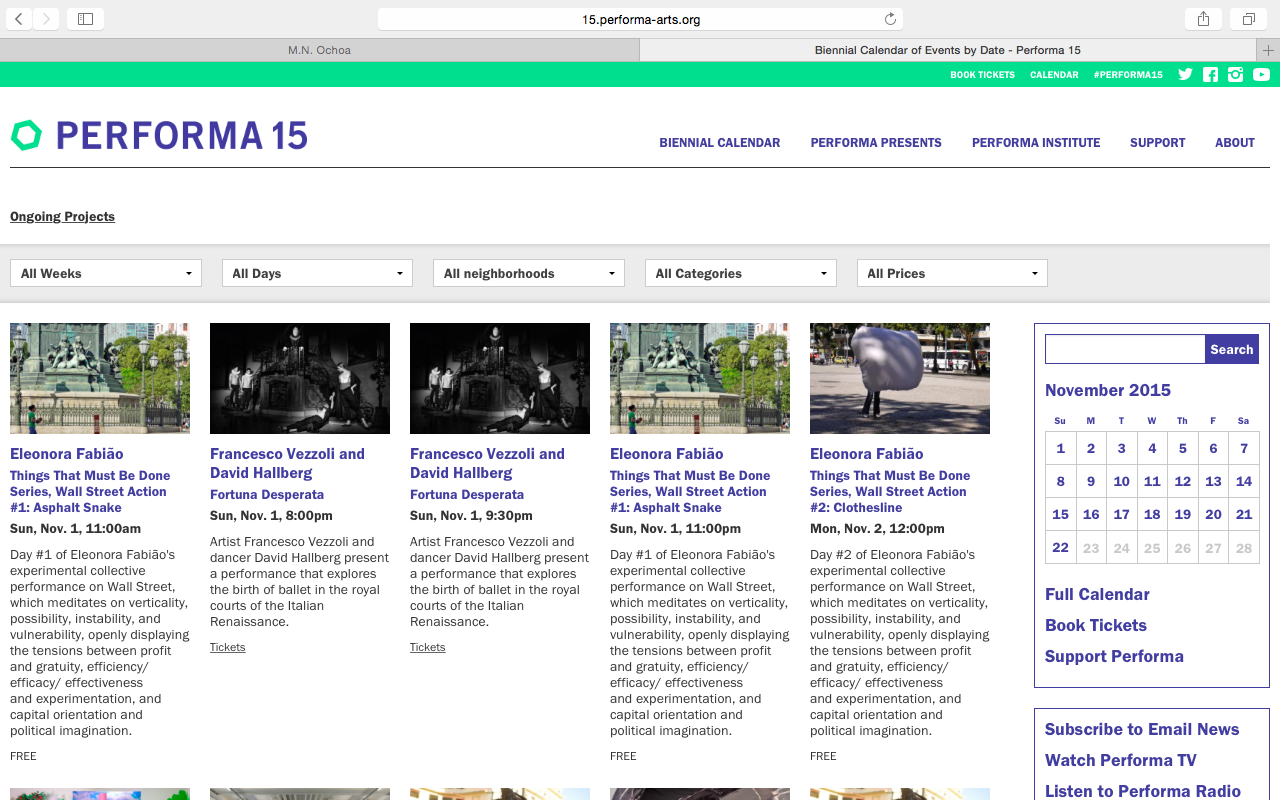Image resolution: width=1280 pixels, height=800 pixels.
Task: Open the Listen to Performa Radio link
Action: click(1143, 791)
